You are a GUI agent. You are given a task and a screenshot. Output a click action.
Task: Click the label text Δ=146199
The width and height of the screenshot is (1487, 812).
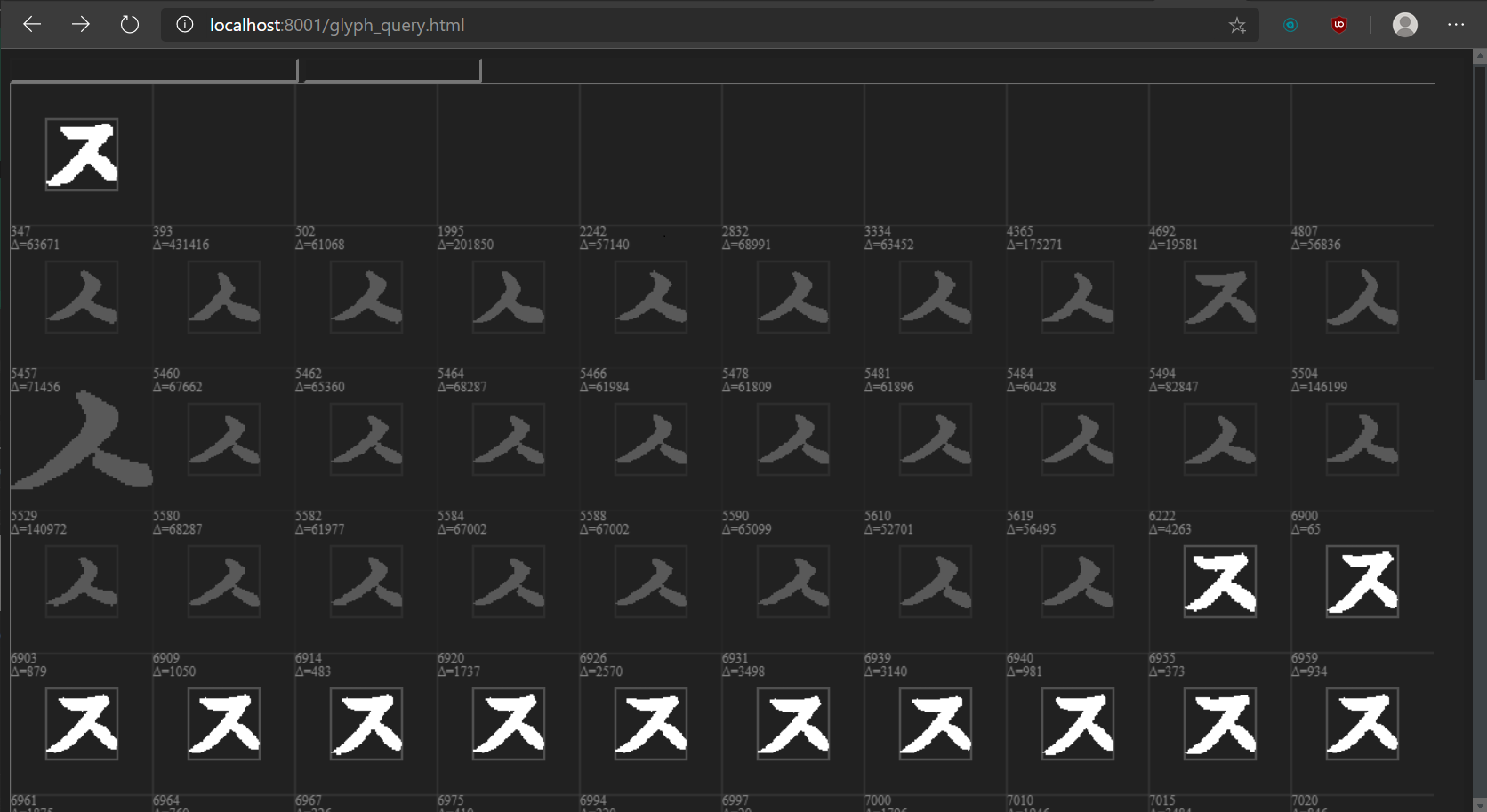tap(1320, 387)
